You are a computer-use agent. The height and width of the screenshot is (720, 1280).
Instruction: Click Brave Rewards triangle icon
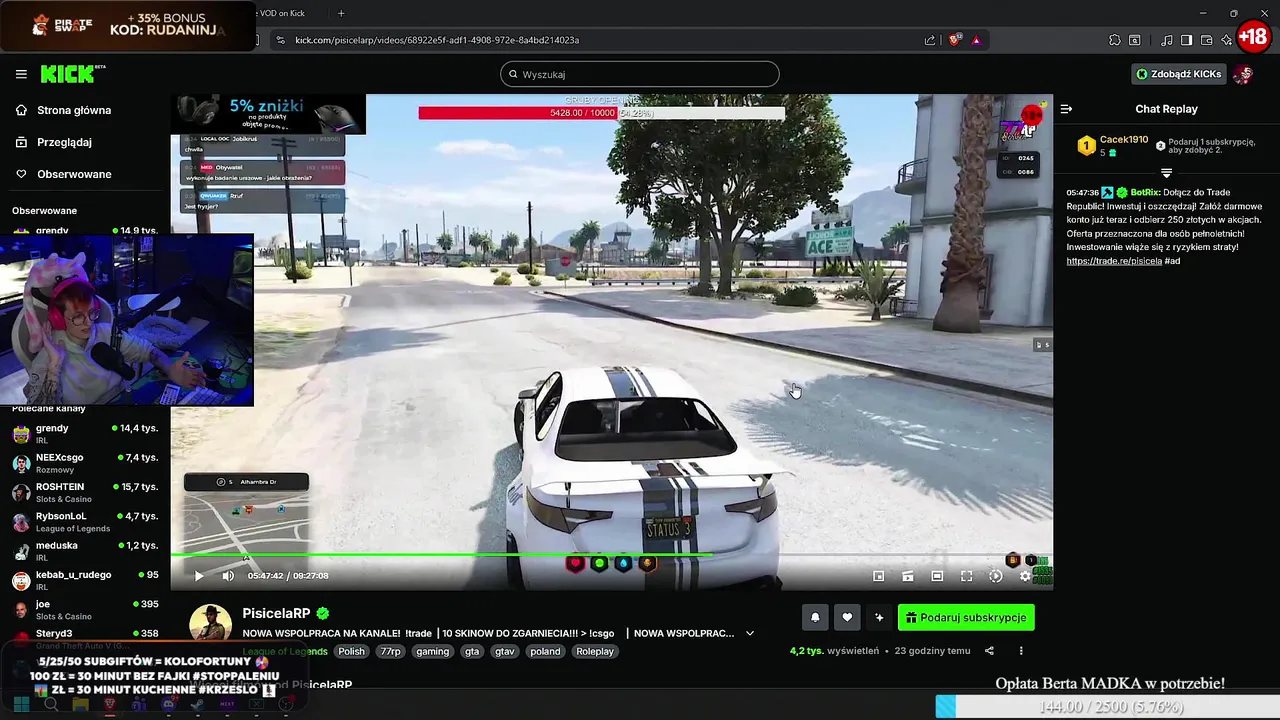976,40
